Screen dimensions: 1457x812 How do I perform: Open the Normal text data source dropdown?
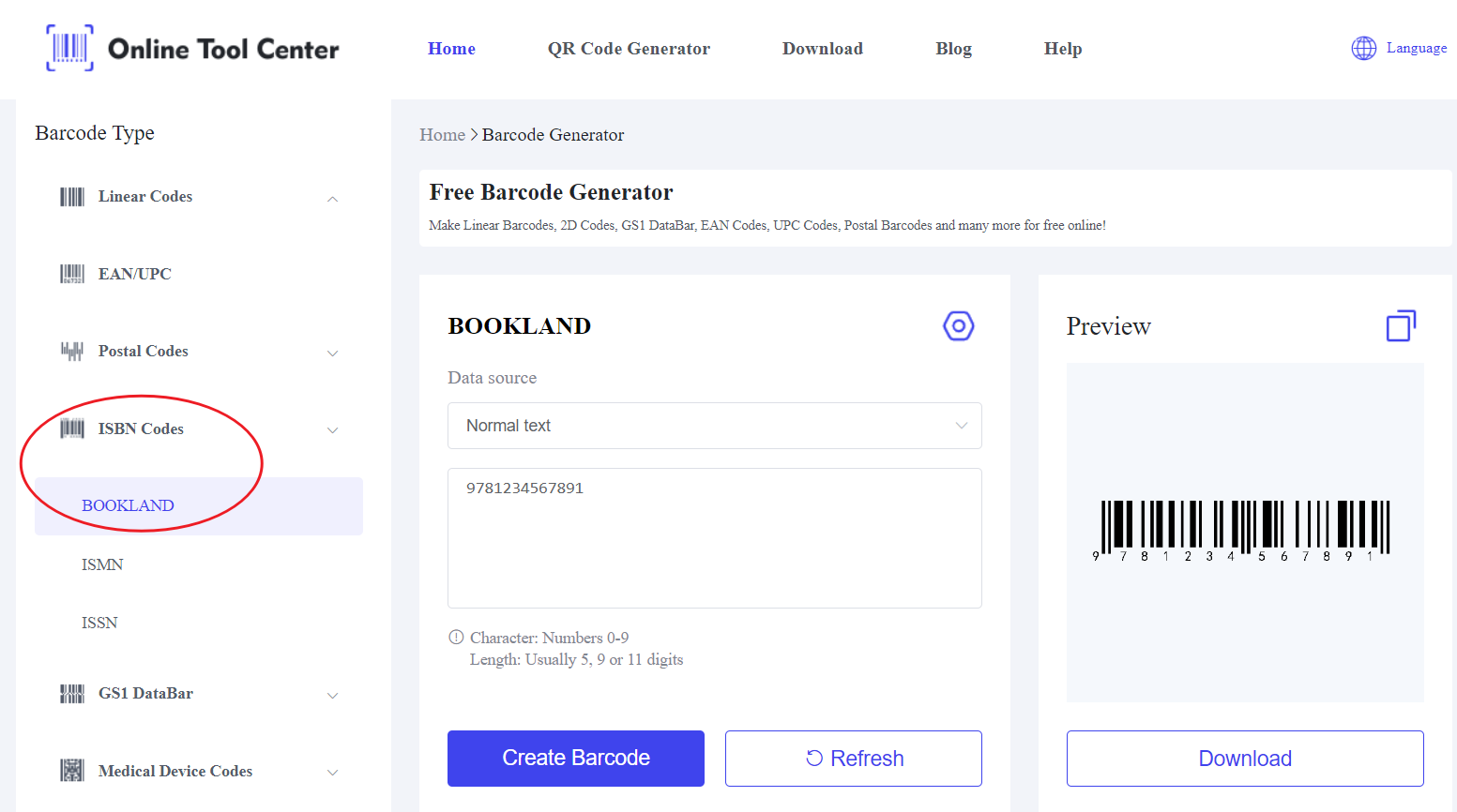[714, 426]
